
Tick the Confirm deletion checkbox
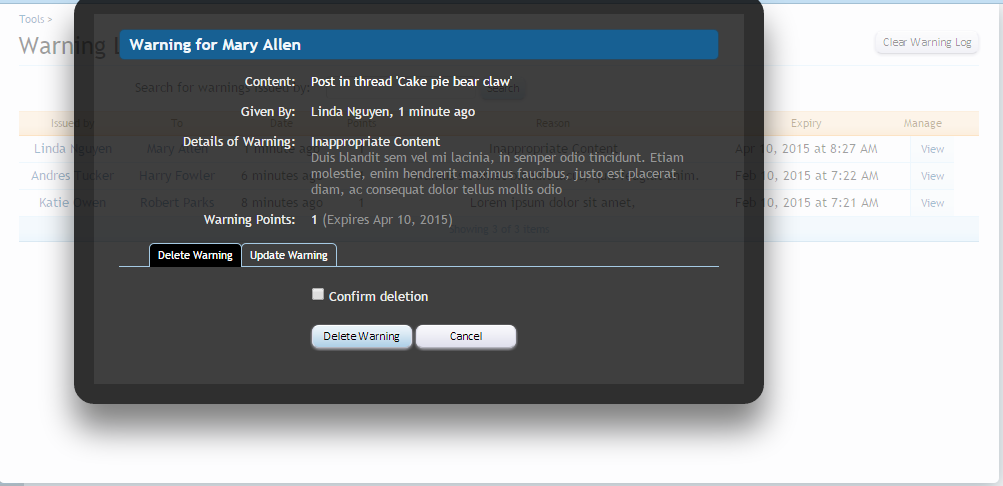click(318, 294)
